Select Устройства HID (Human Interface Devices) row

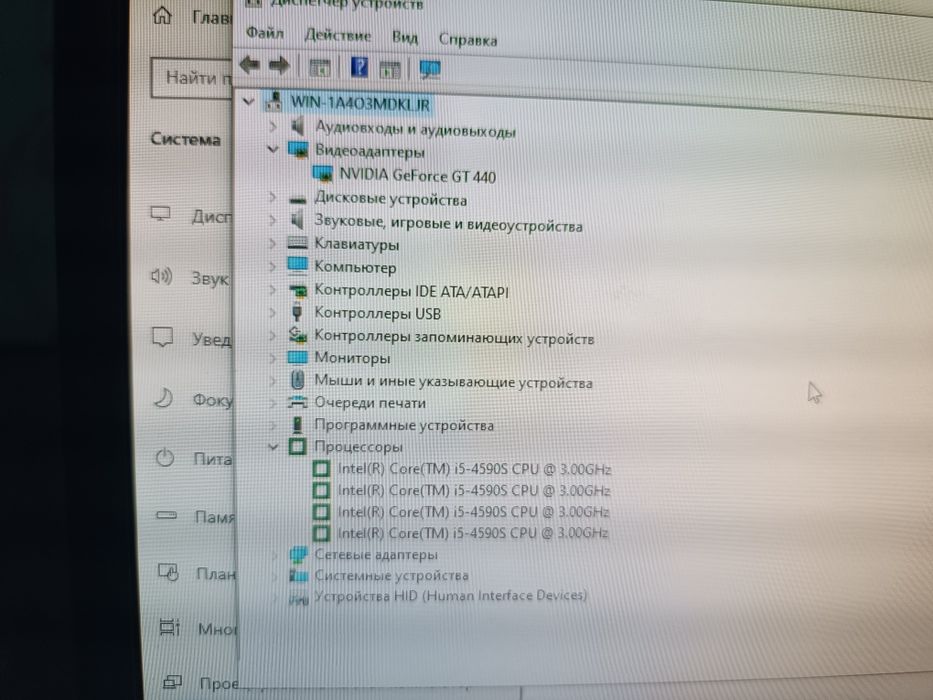point(450,596)
